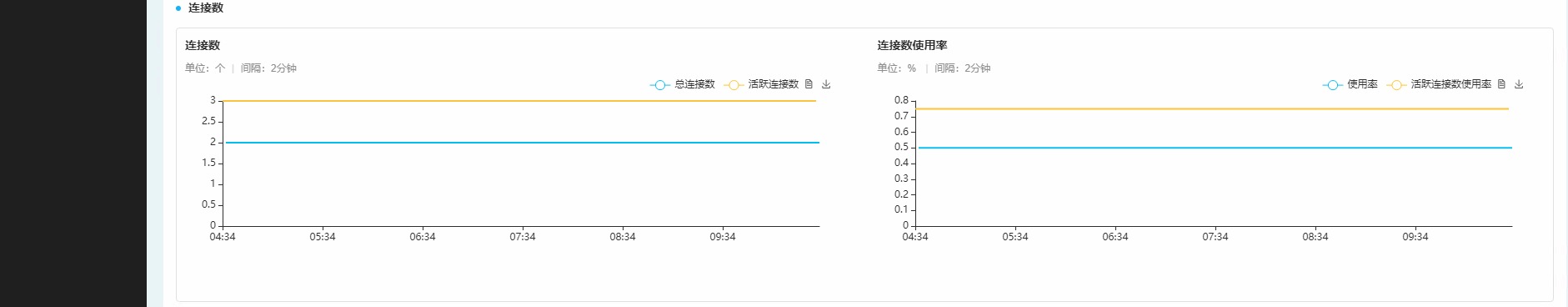Select the 09:34 time marker in 连接数 chart
1568x307 pixels.
point(723,237)
